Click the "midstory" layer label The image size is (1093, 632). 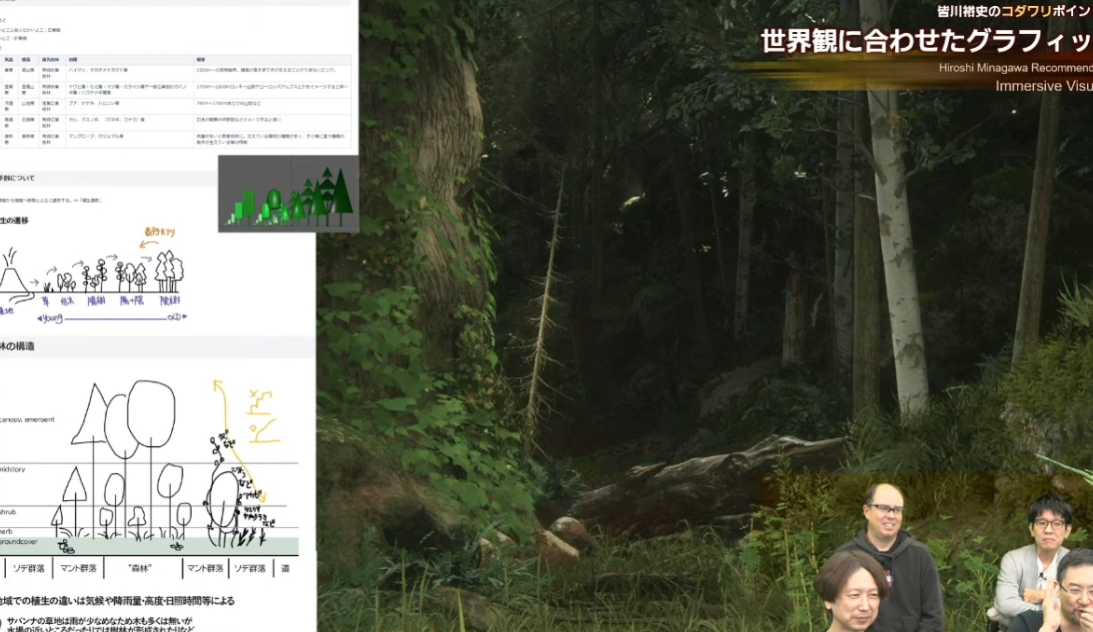pyautogui.click(x=12, y=469)
